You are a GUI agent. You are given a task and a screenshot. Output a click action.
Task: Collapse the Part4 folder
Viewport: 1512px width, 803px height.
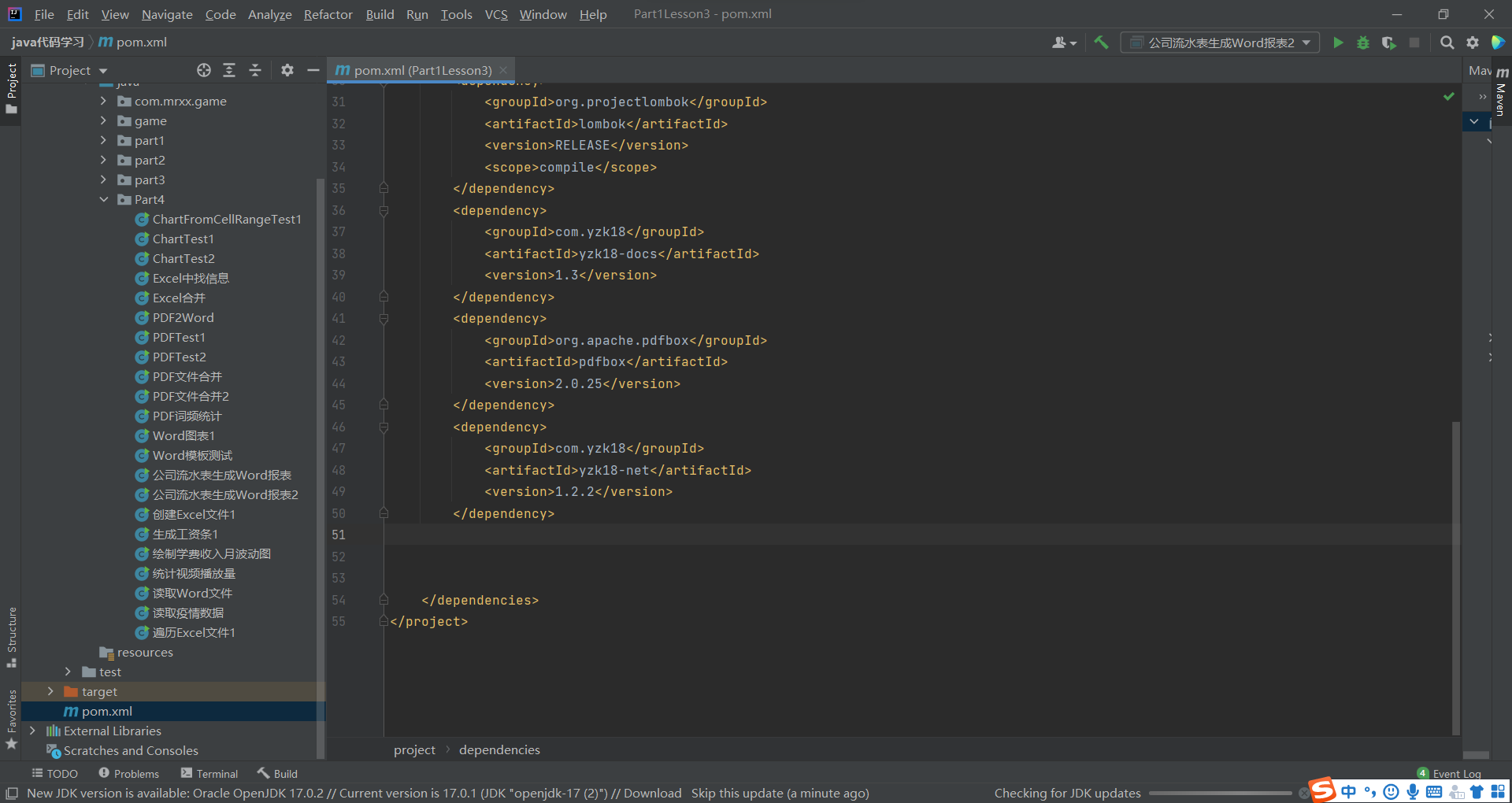(x=103, y=199)
